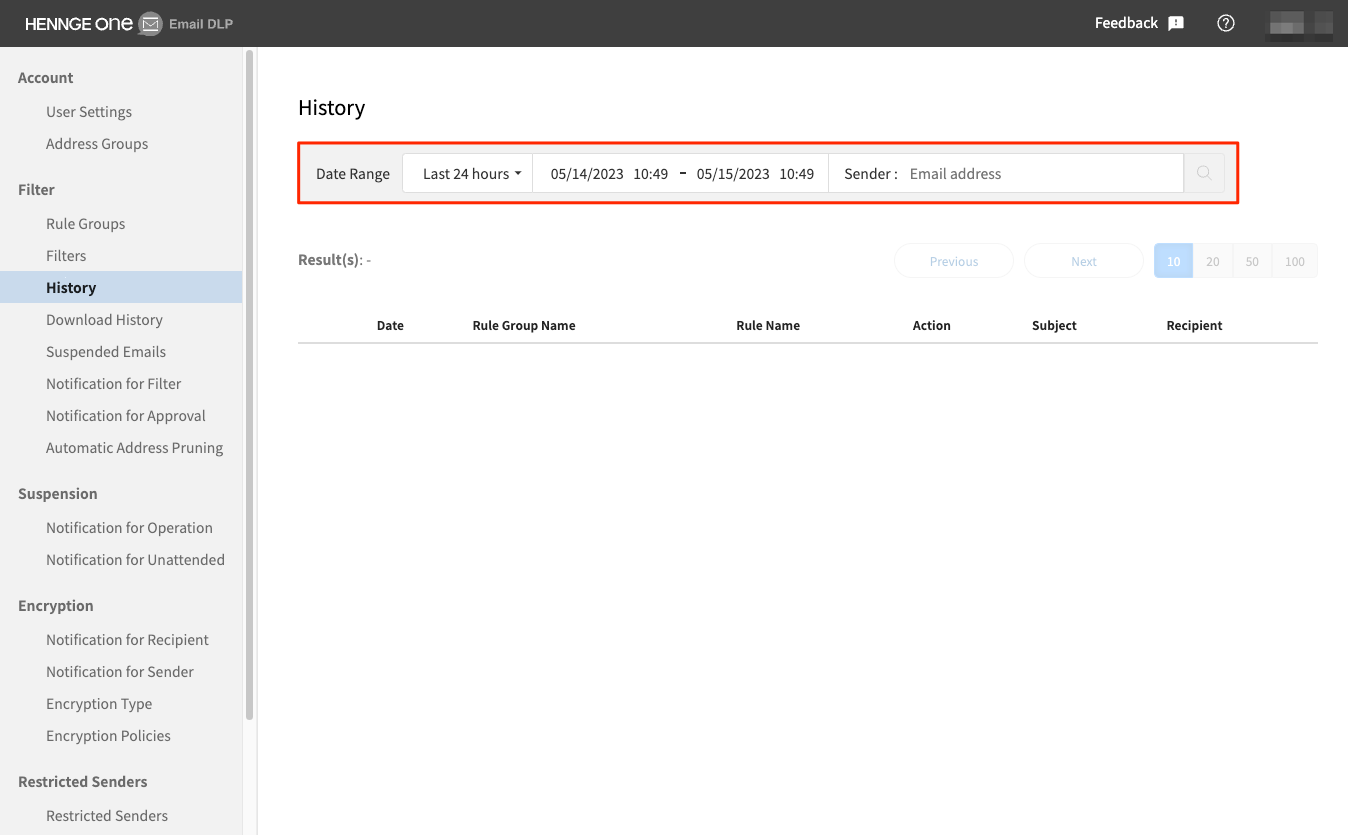Click the Feedback link text
1348x835 pixels.
coord(1126,23)
